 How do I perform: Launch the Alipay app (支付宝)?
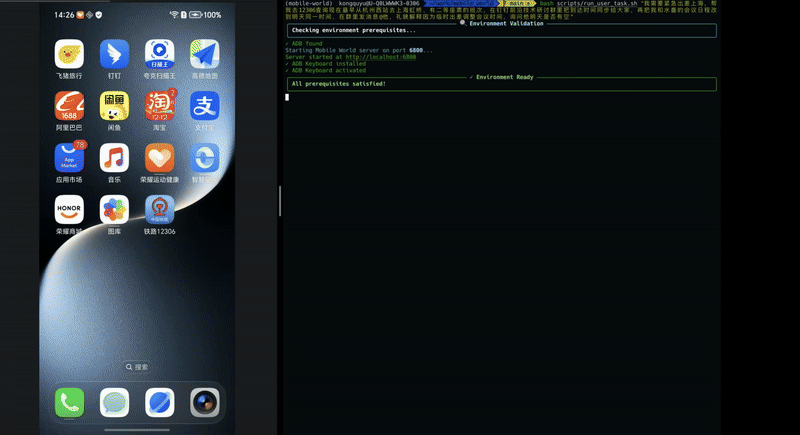click(x=204, y=106)
